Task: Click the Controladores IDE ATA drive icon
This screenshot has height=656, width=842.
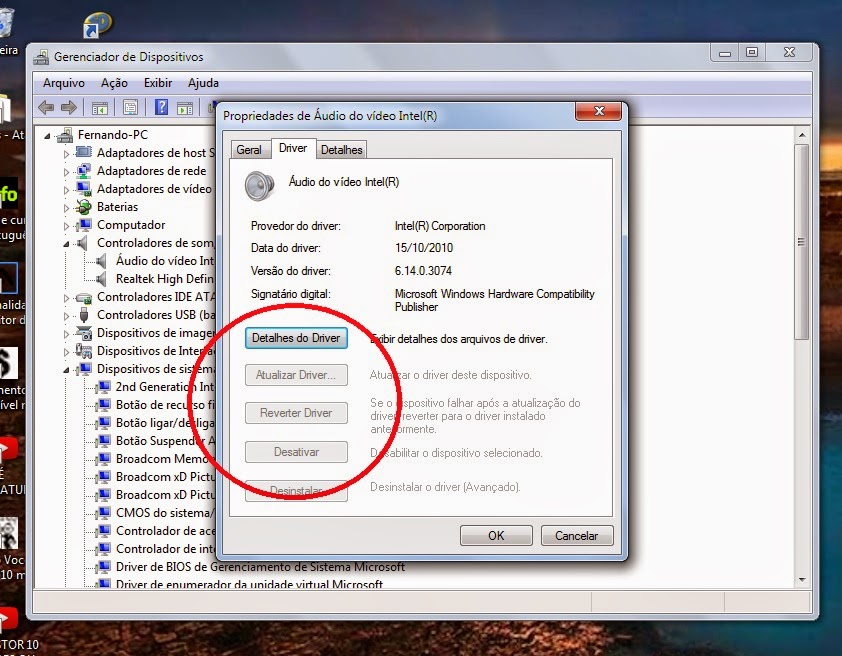Action: tap(83, 297)
